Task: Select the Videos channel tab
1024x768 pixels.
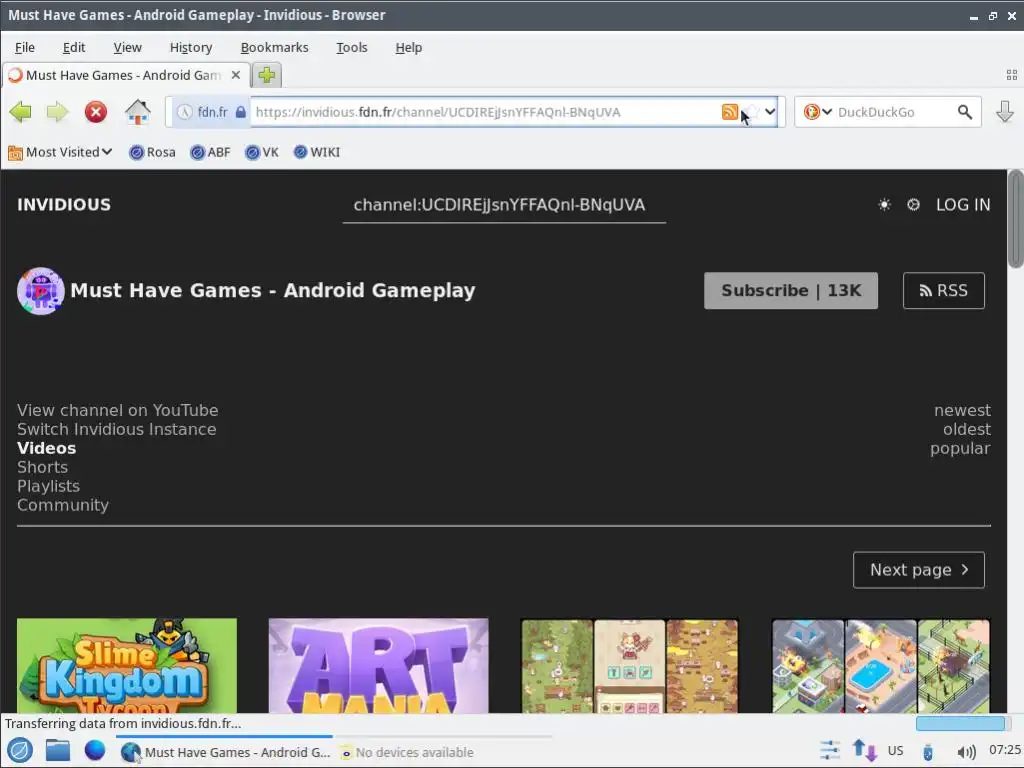Action: [x=46, y=448]
